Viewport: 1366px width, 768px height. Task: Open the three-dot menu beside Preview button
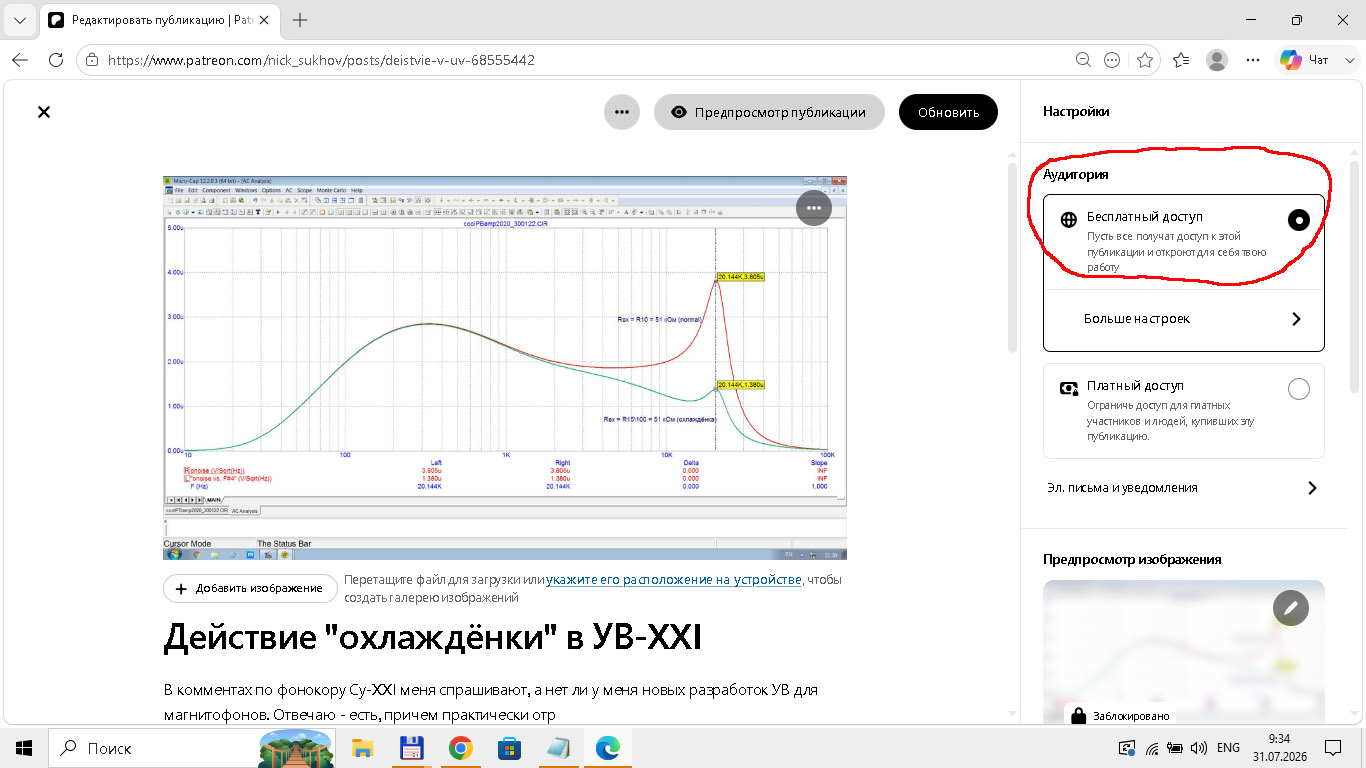(621, 112)
